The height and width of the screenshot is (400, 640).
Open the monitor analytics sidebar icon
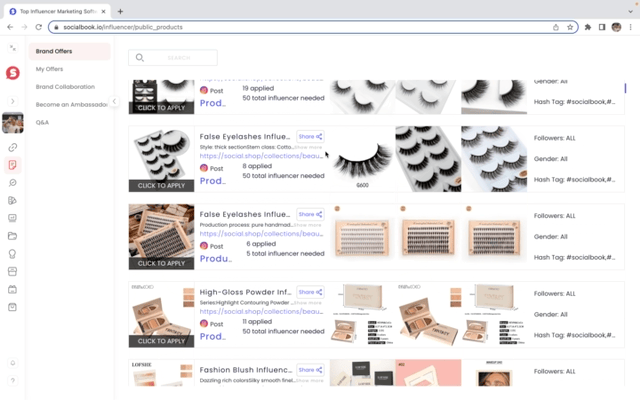pos(13,218)
